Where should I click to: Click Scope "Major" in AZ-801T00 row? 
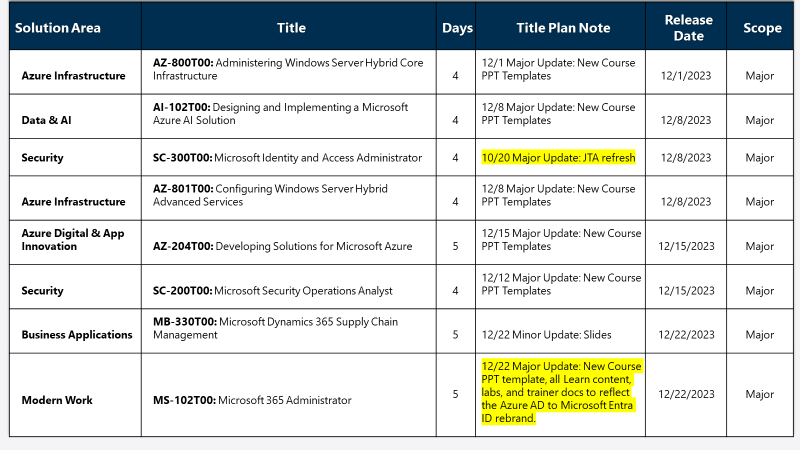tap(759, 202)
